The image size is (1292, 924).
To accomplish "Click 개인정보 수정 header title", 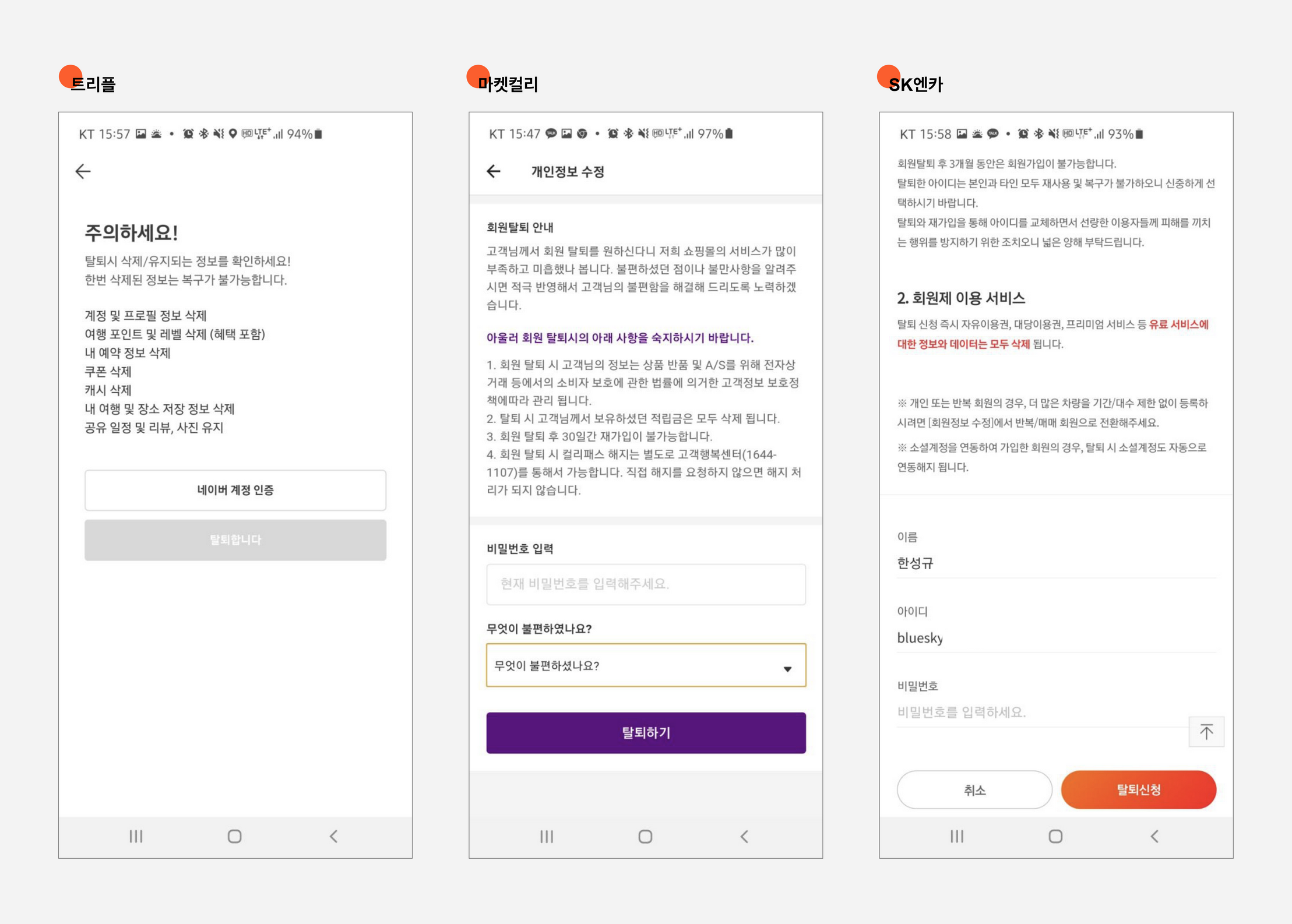I will (568, 172).
